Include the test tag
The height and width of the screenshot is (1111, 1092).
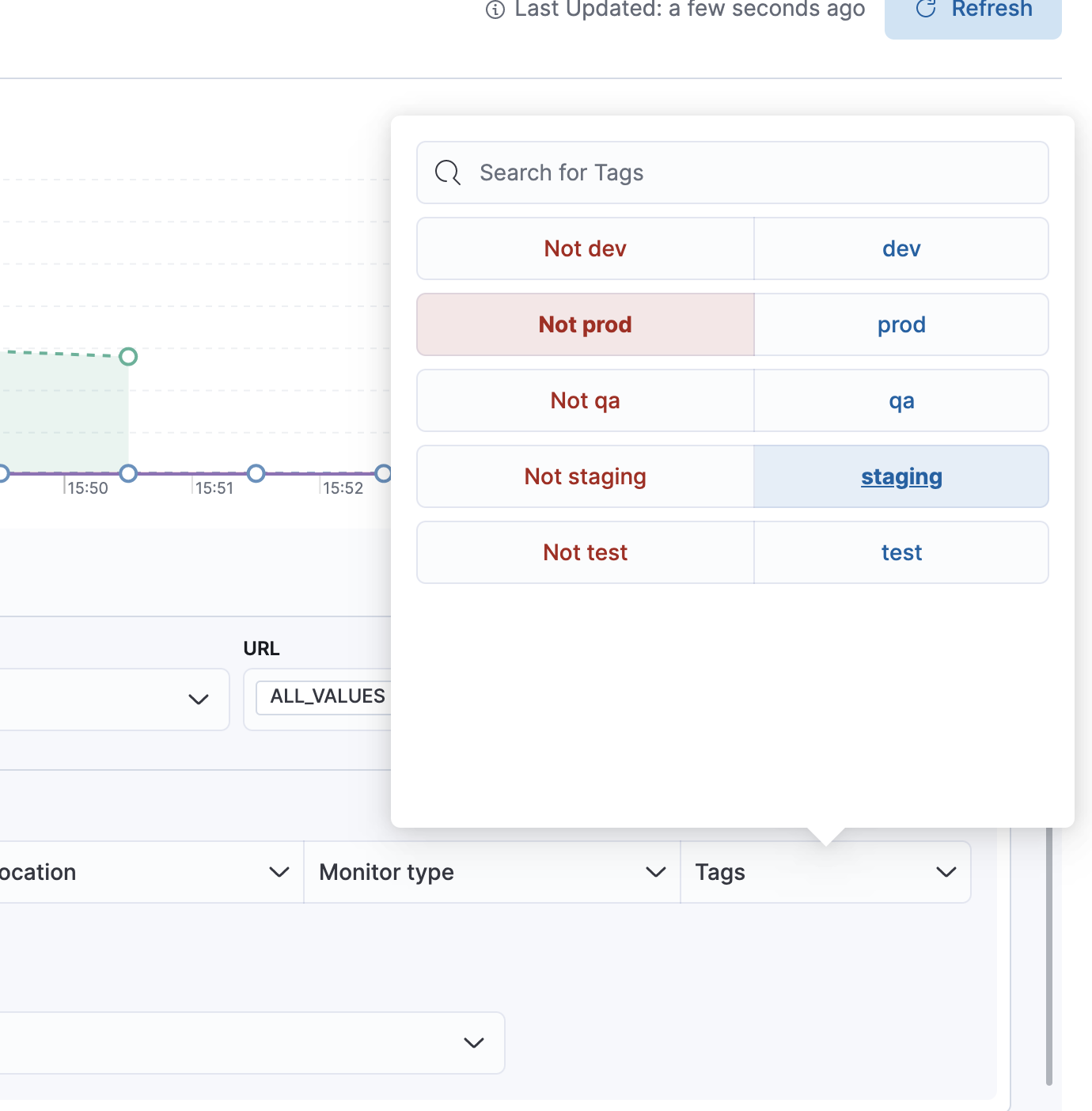(901, 552)
